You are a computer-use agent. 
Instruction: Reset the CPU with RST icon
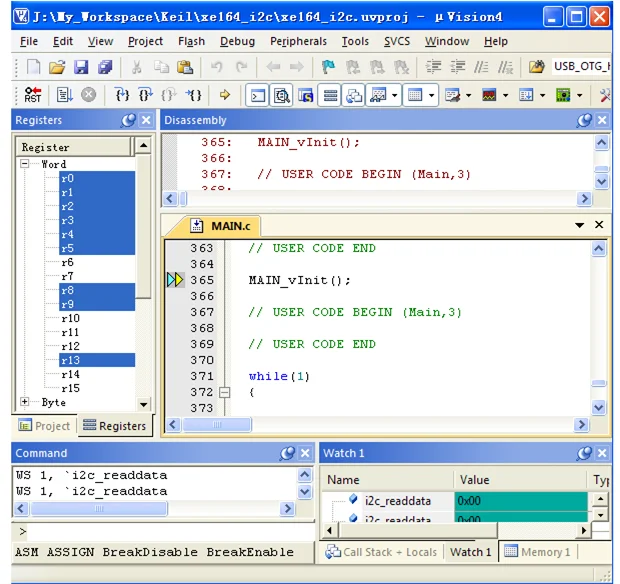point(32,95)
